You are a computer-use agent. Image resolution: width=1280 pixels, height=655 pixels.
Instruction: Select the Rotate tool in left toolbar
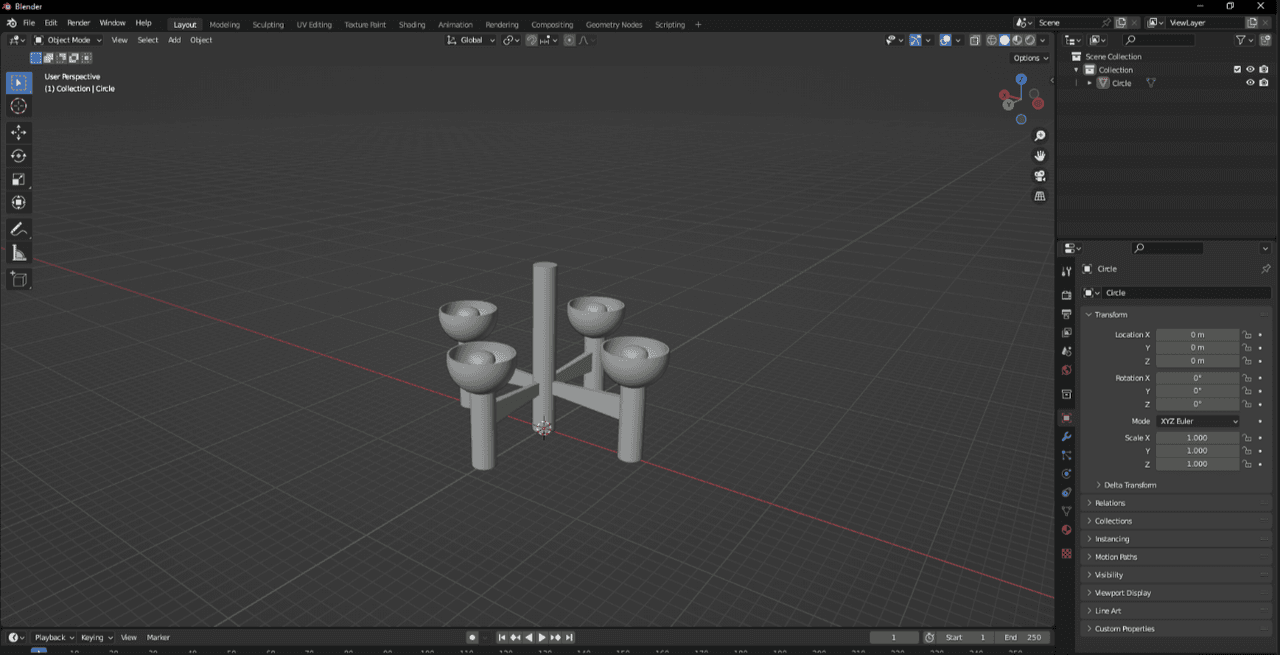19,156
